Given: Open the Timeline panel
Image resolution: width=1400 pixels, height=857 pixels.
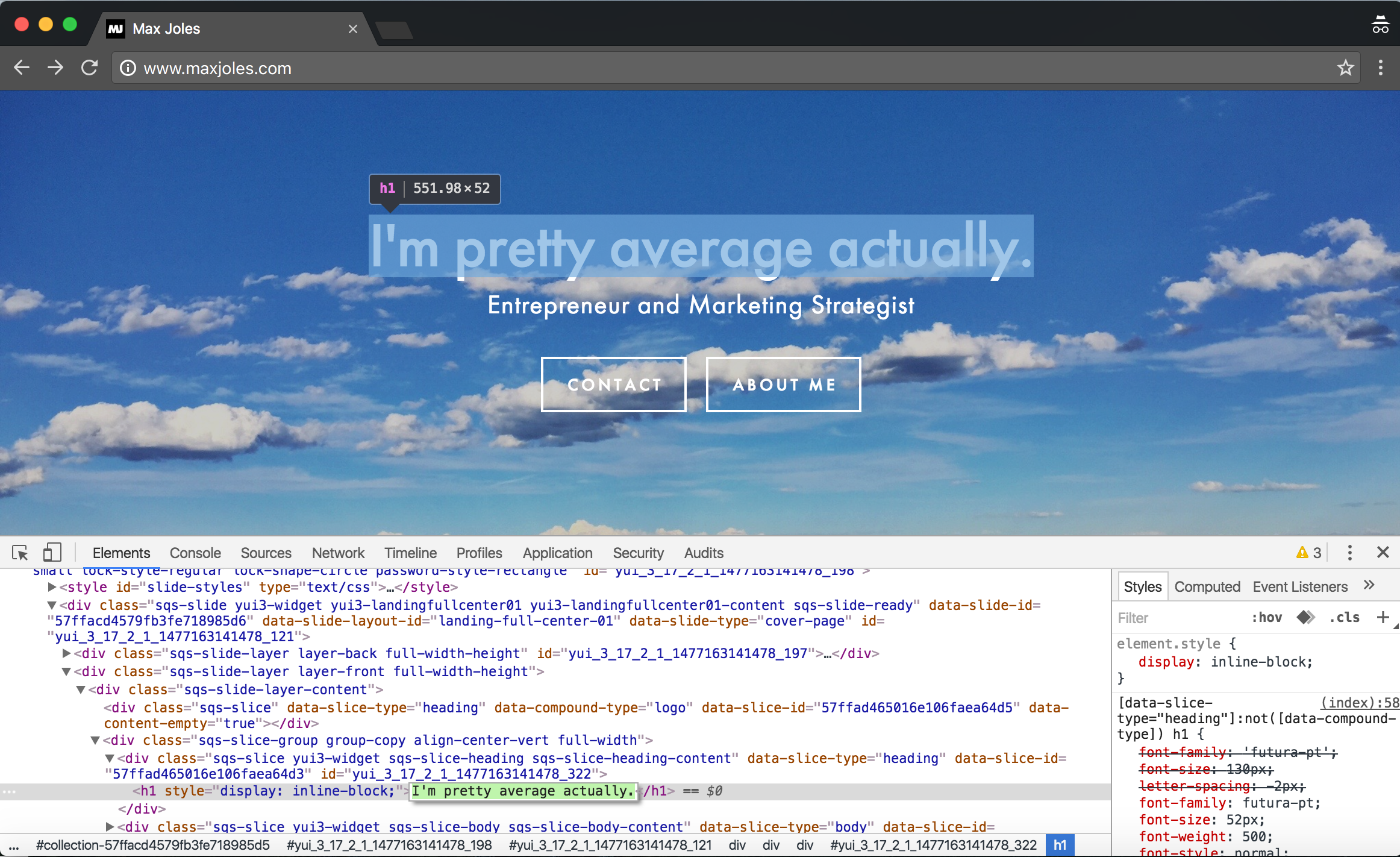Looking at the screenshot, I should click(410, 553).
